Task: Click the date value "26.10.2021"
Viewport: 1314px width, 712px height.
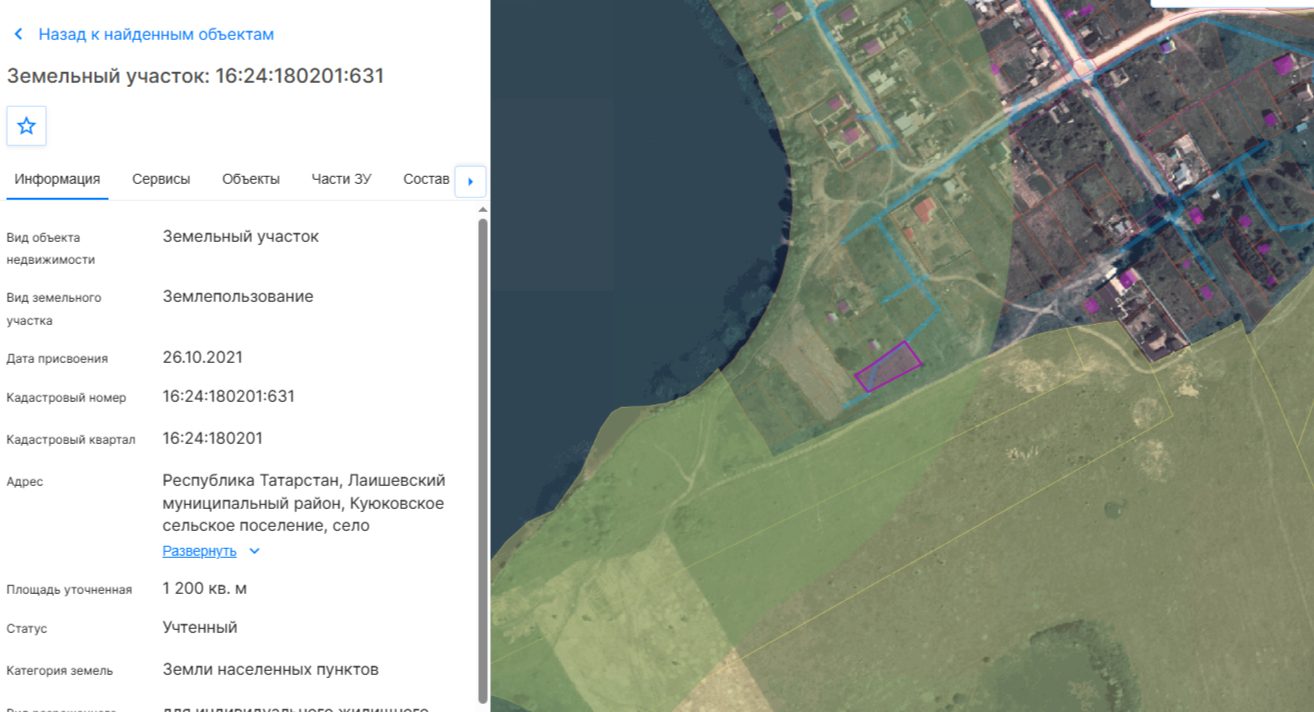Action: 203,357
